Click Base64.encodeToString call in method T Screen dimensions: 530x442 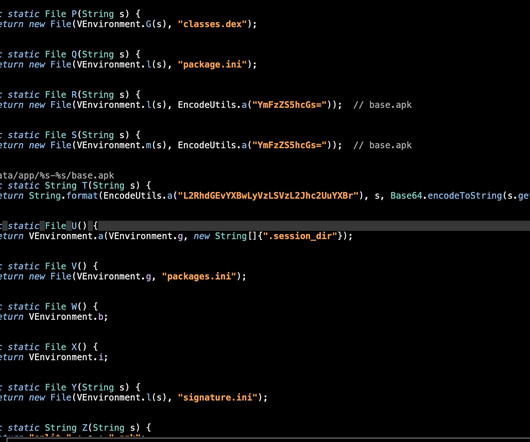tap(446, 196)
